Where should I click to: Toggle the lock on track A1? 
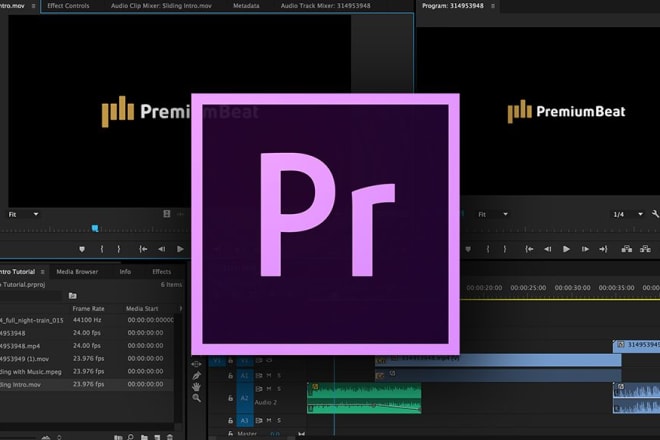point(231,376)
